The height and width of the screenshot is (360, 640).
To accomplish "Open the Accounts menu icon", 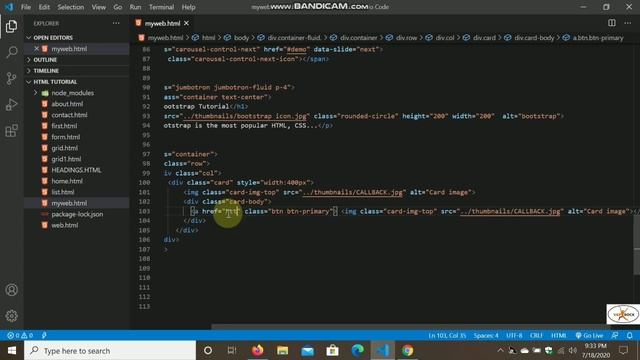I will [x=11, y=290].
